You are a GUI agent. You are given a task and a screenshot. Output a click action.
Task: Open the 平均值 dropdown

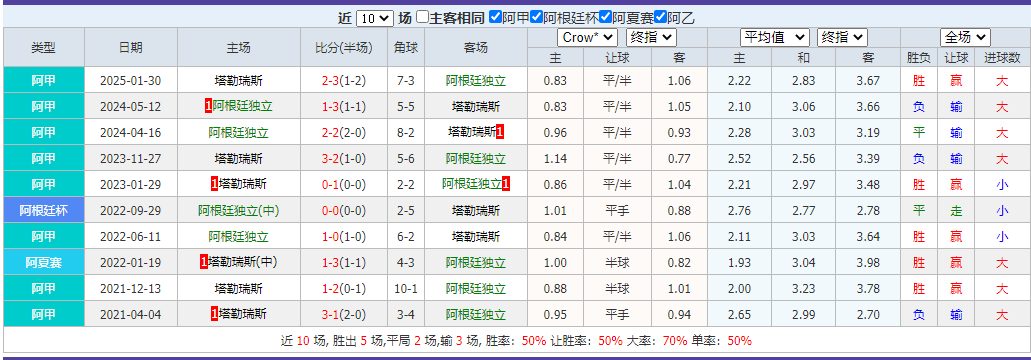775,37
